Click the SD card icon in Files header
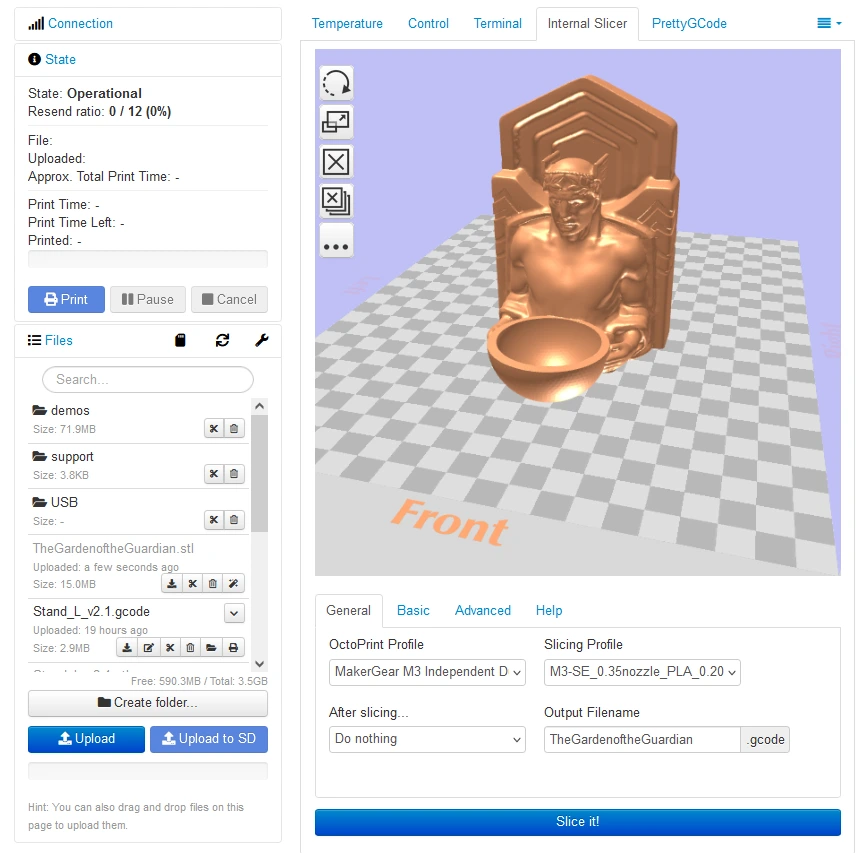Viewport: 858px width, 853px height. [180, 340]
